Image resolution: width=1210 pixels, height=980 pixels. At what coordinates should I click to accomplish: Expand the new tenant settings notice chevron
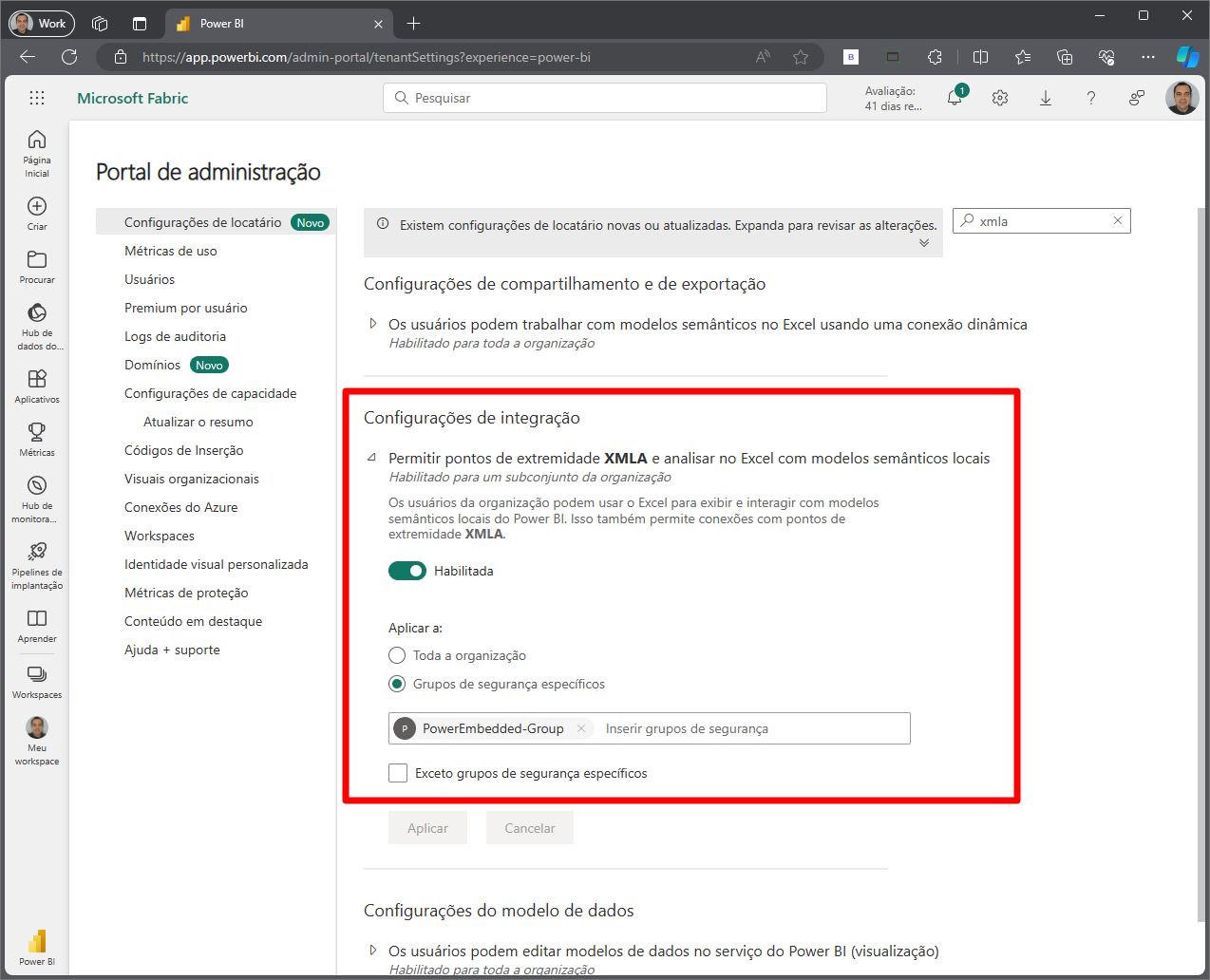(x=924, y=243)
